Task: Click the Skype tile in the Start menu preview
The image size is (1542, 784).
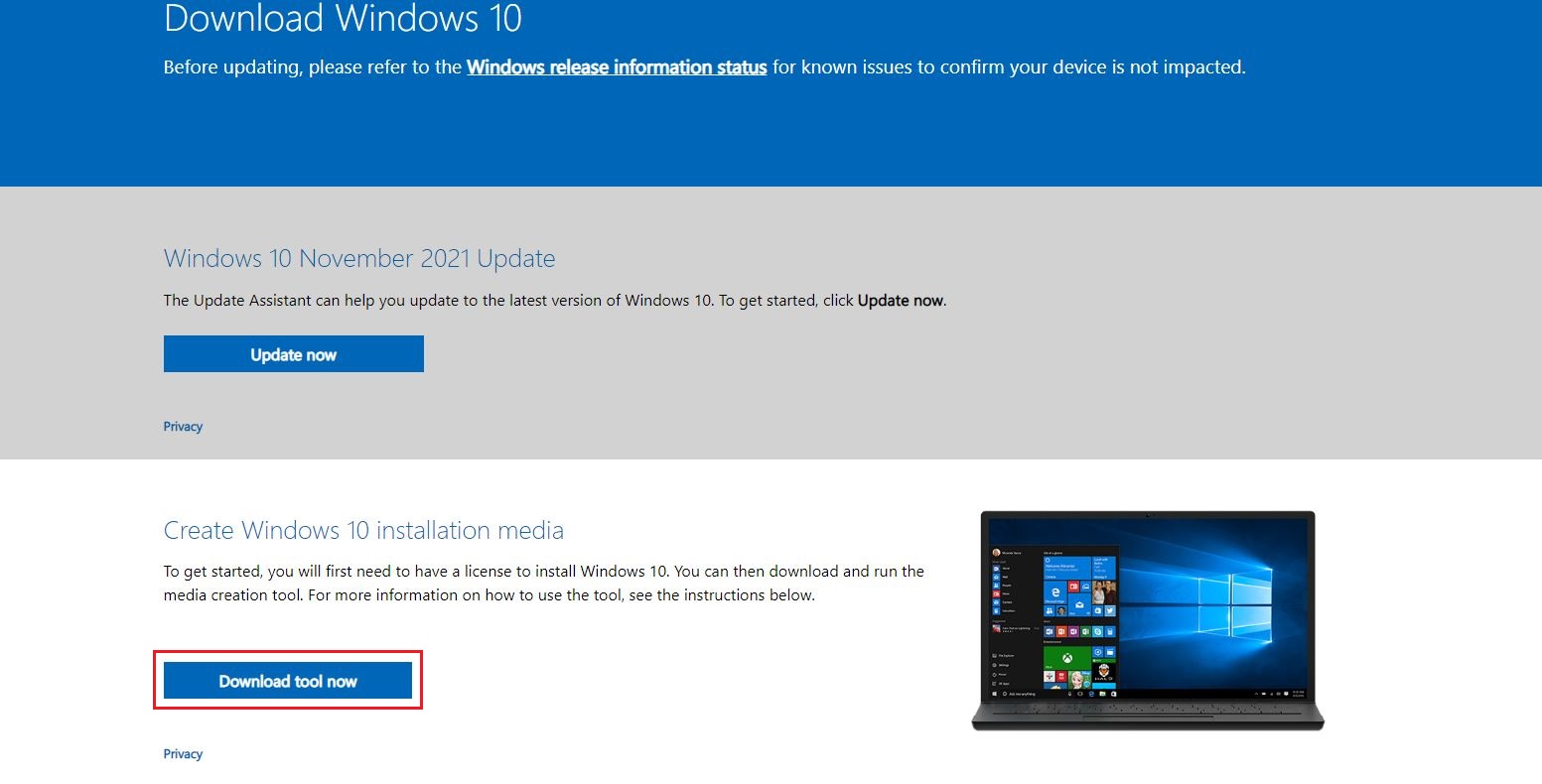Action: [x=1098, y=631]
